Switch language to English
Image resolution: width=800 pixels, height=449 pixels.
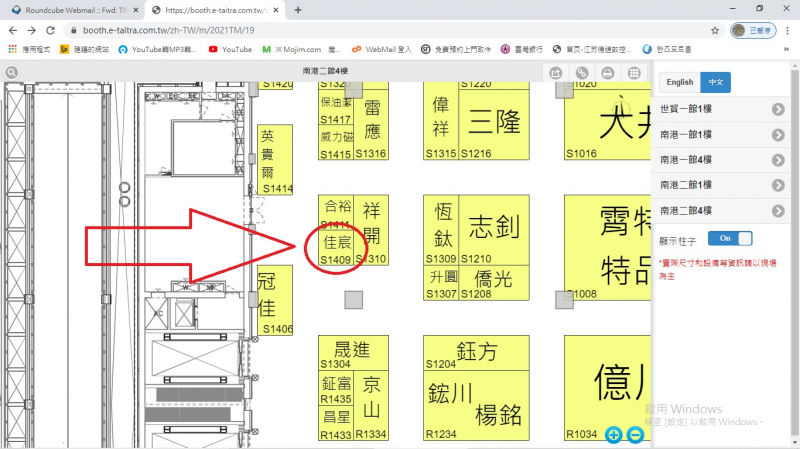[x=679, y=82]
